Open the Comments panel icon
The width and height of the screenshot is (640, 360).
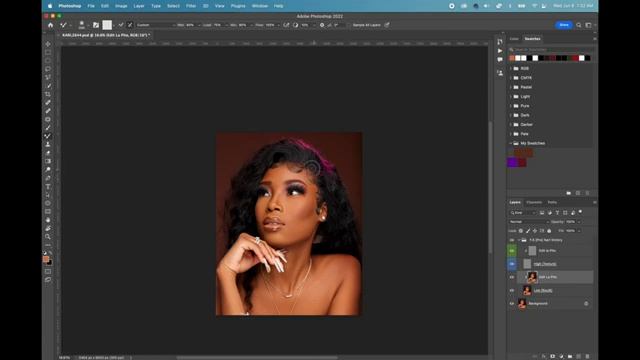click(x=500, y=60)
